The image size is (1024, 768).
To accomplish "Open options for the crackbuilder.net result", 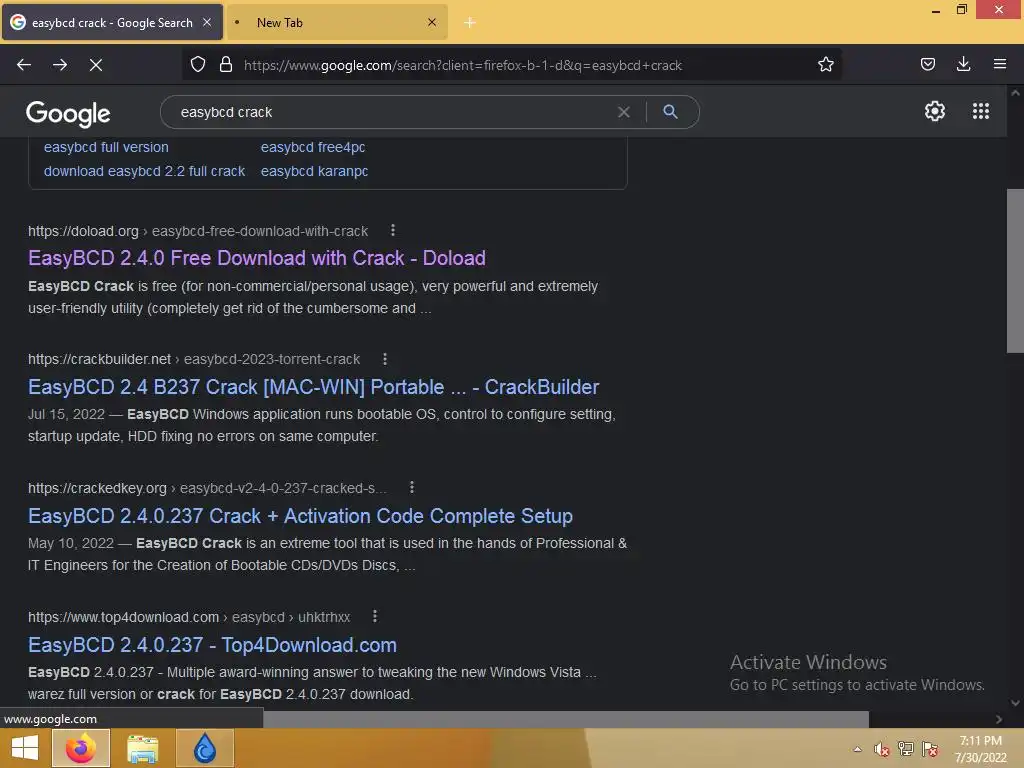I will point(385,359).
